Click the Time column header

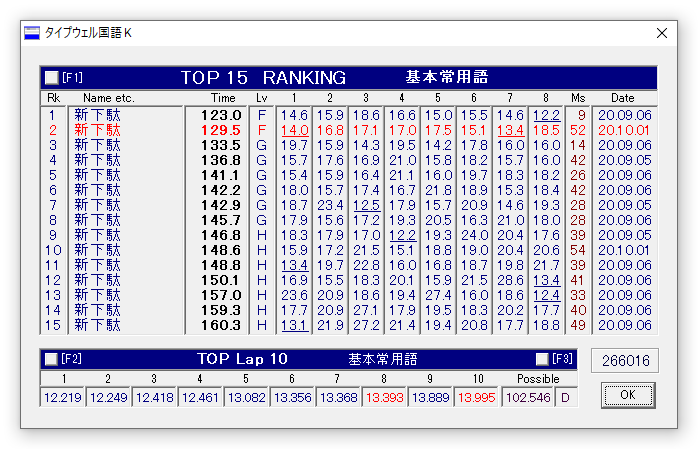pos(223,98)
